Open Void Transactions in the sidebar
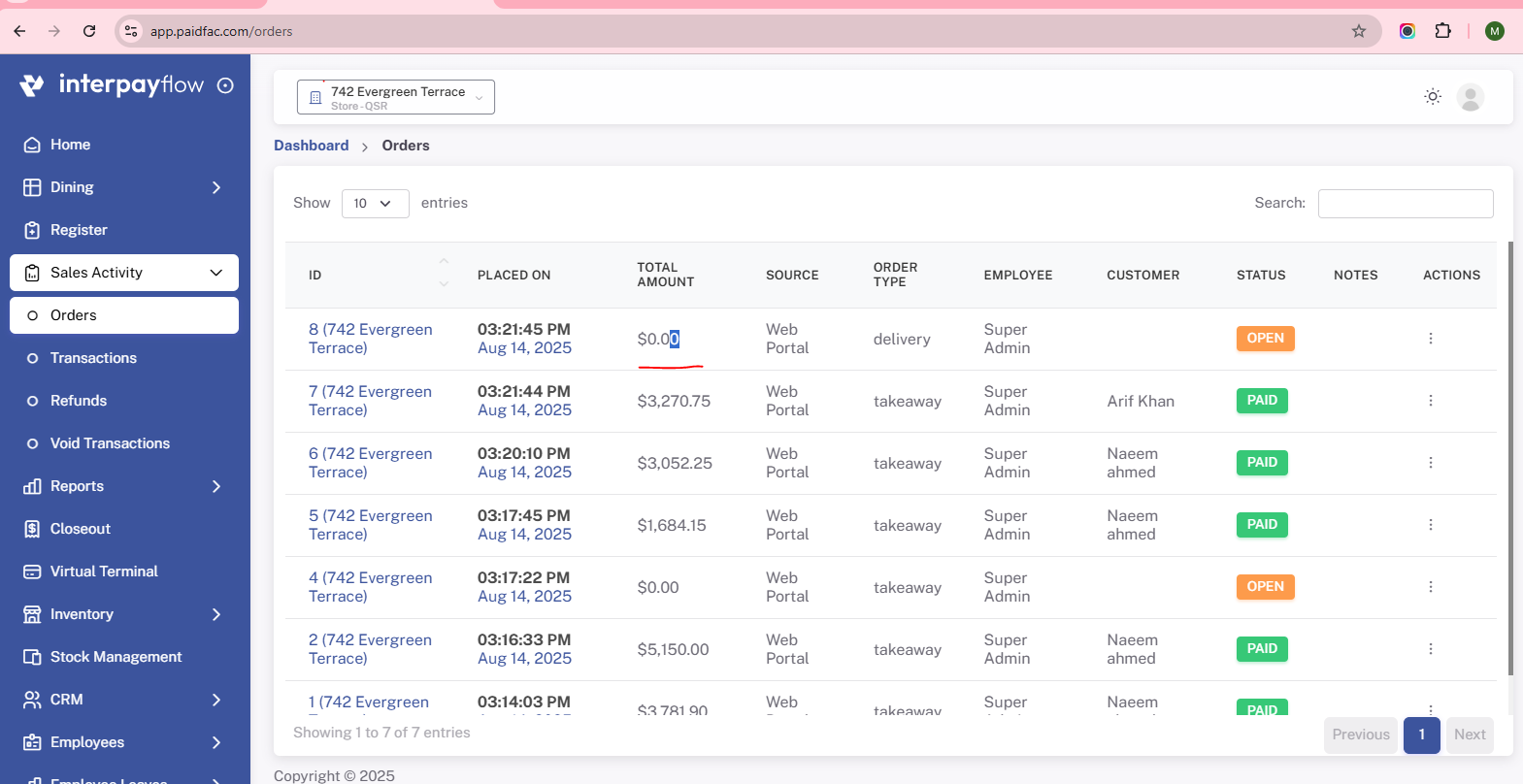 [124, 443]
